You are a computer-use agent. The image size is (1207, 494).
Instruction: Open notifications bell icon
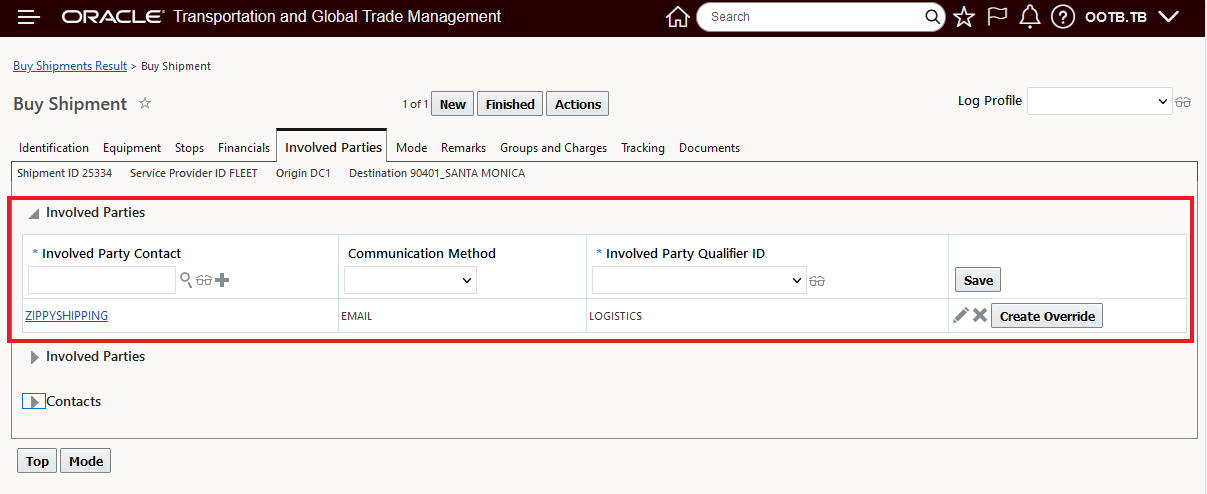(x=1030, y=17)
